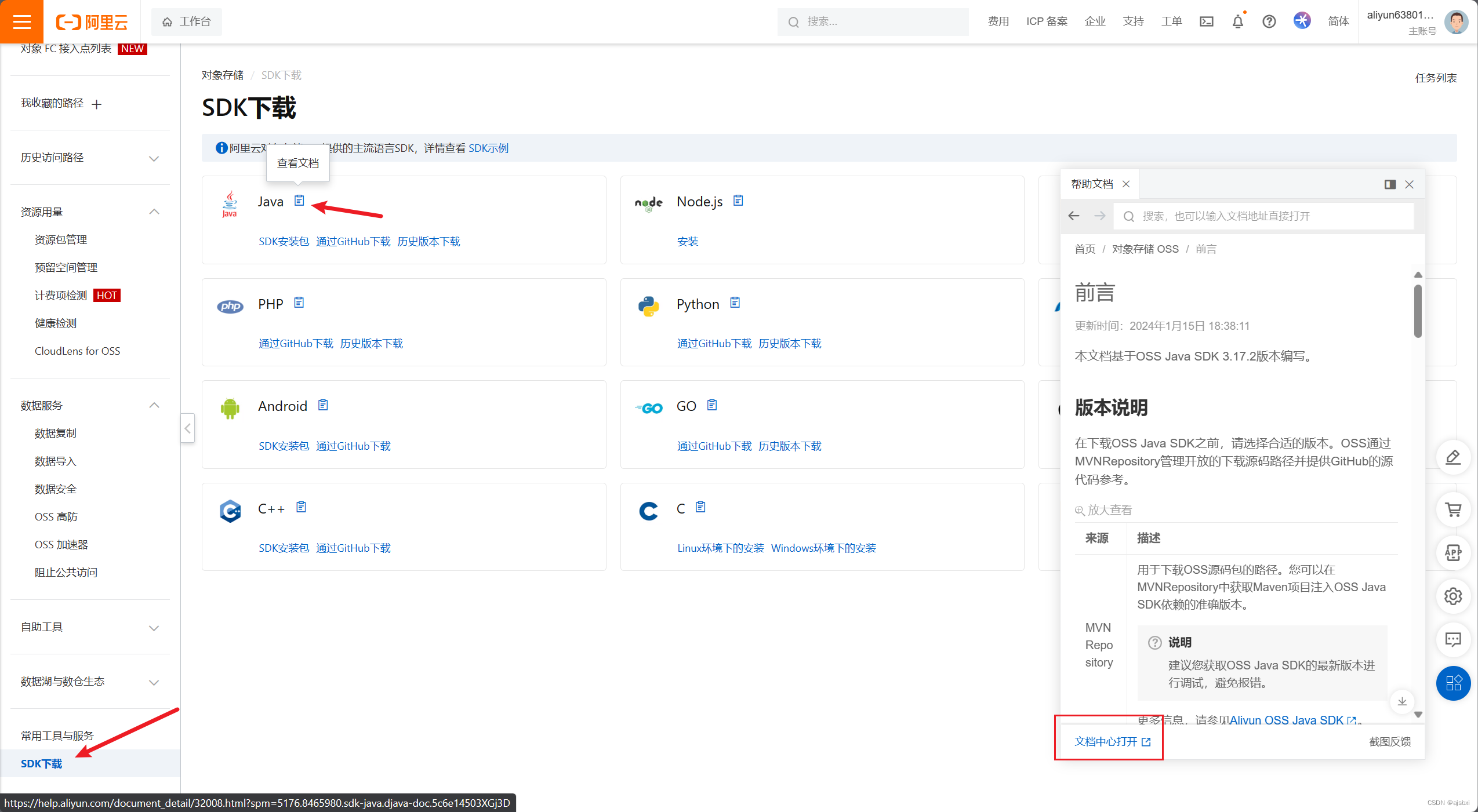This screenshot has width=1478, height=812.
Task: Select 资源包管理 in sidebar
Action: click(x=61, y=240)
